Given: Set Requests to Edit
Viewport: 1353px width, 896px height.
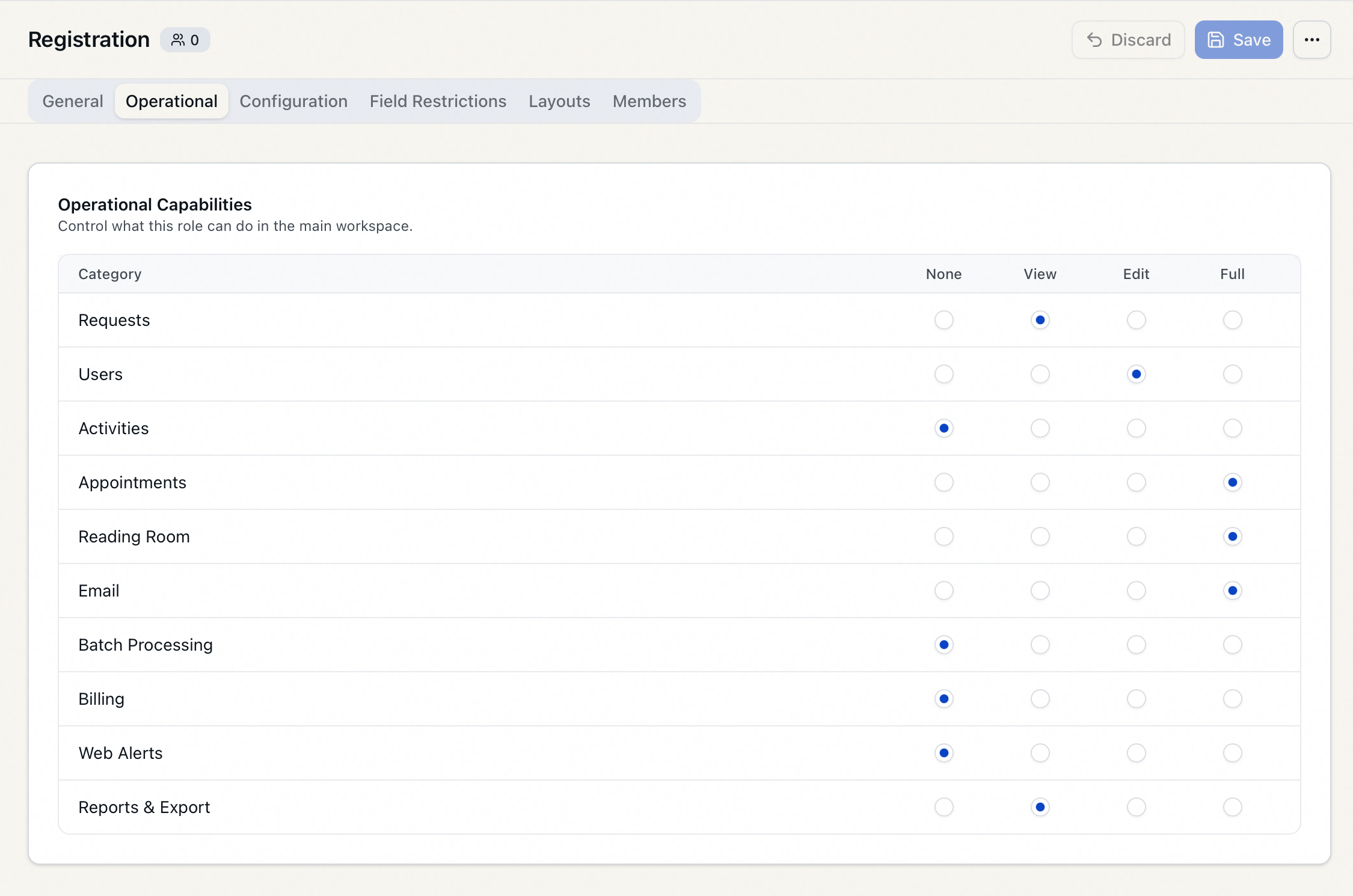Looking at the screenshot, I should pyautogui.click(x=1137, y=320).
